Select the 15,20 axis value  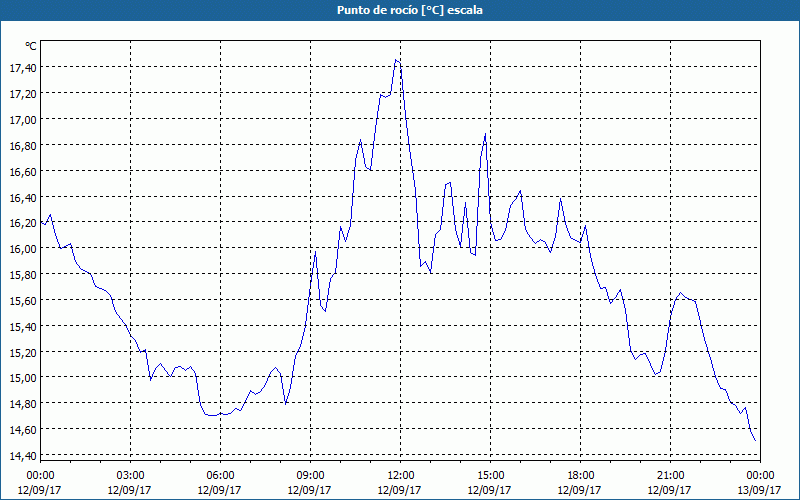pos(23,352)
